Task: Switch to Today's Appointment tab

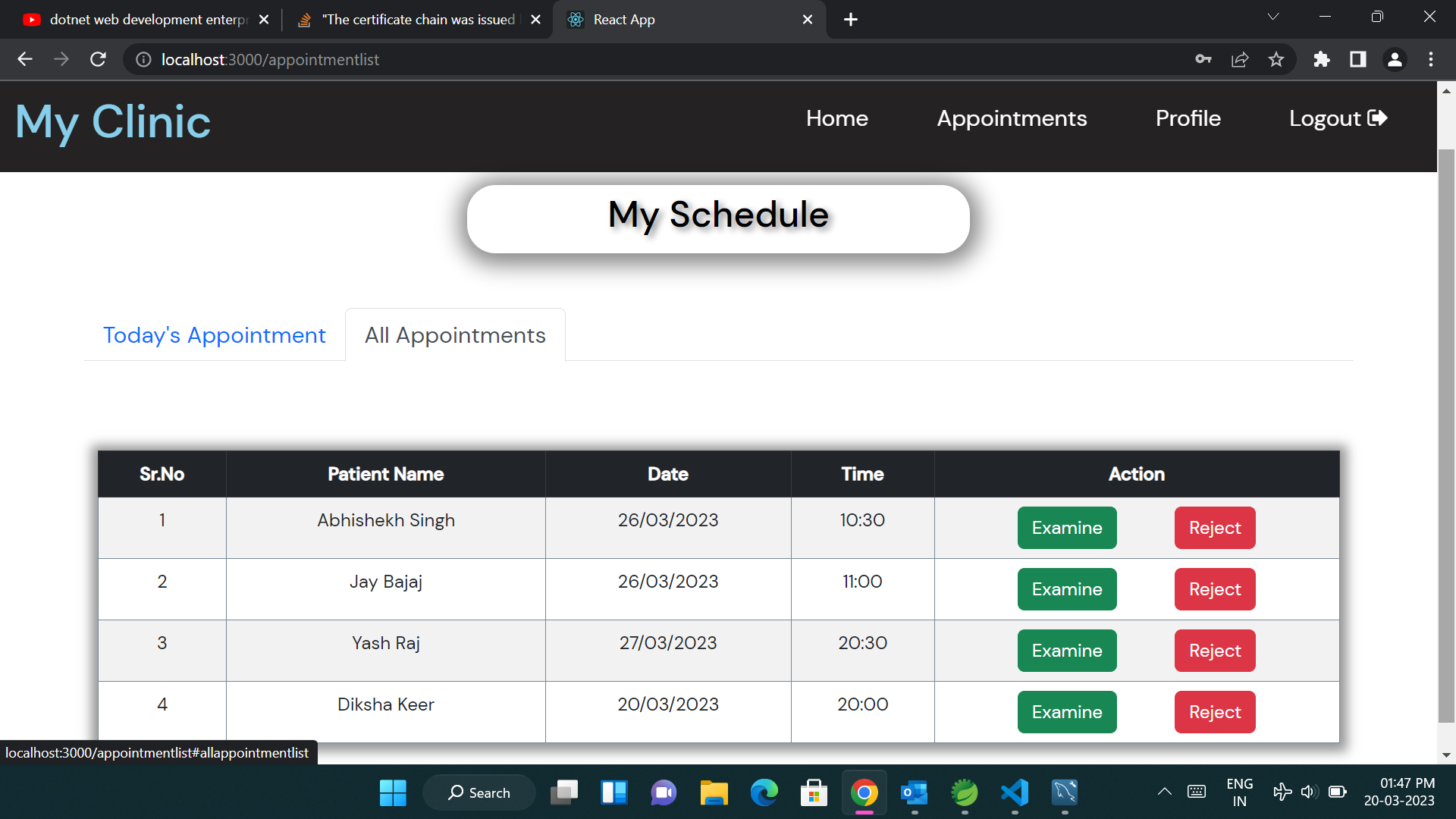Action: point(215,335)
